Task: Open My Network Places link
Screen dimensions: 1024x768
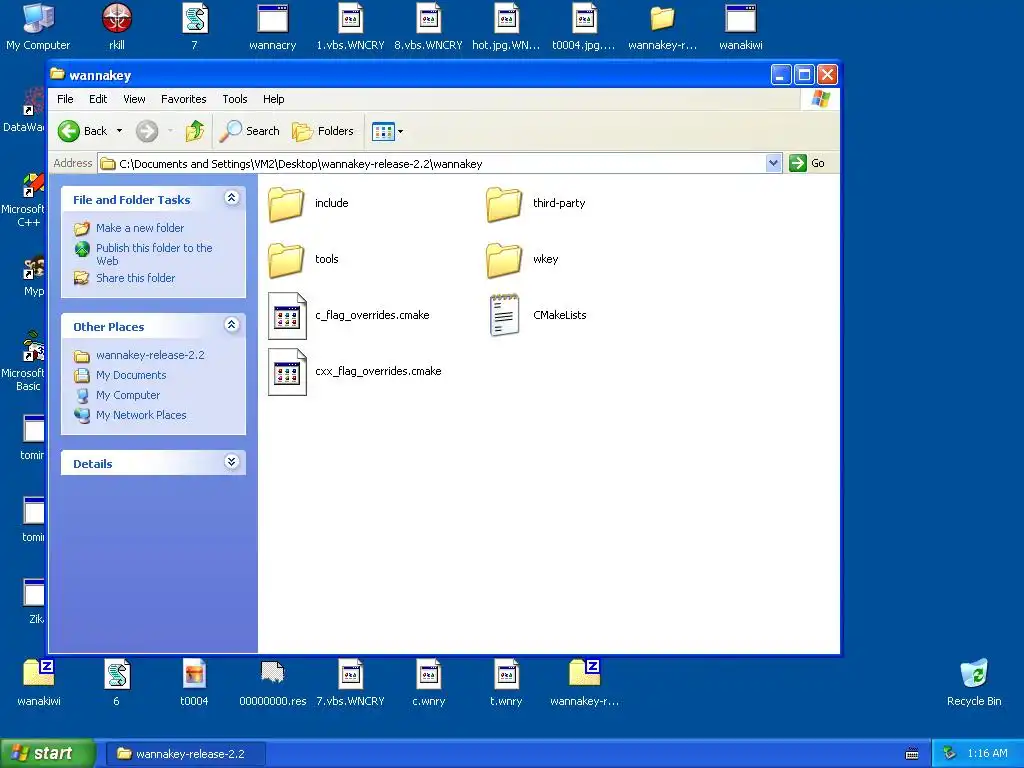Action: pyautogui.click(x=141, y=415)
